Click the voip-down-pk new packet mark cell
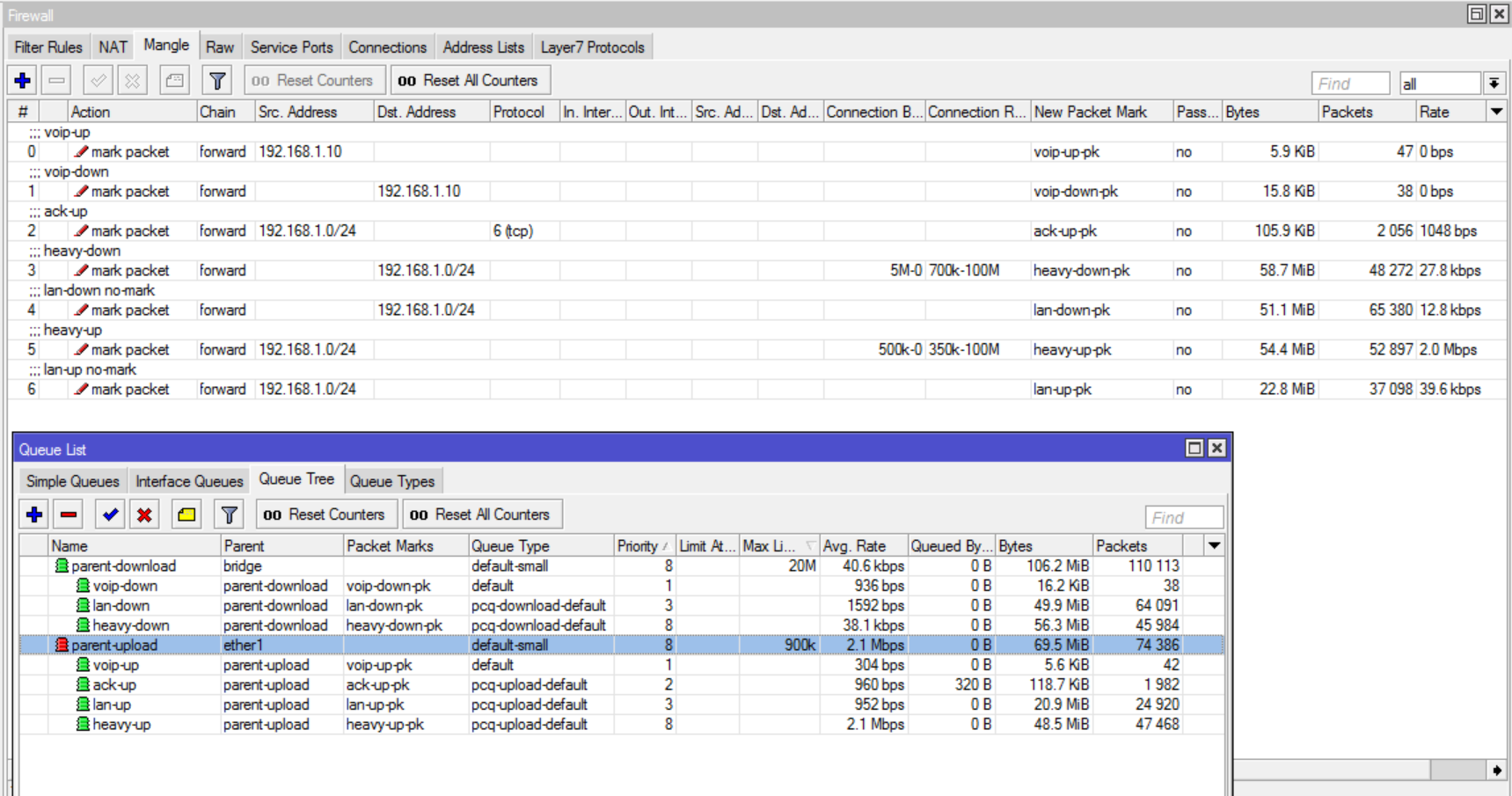 [1102, 191]
